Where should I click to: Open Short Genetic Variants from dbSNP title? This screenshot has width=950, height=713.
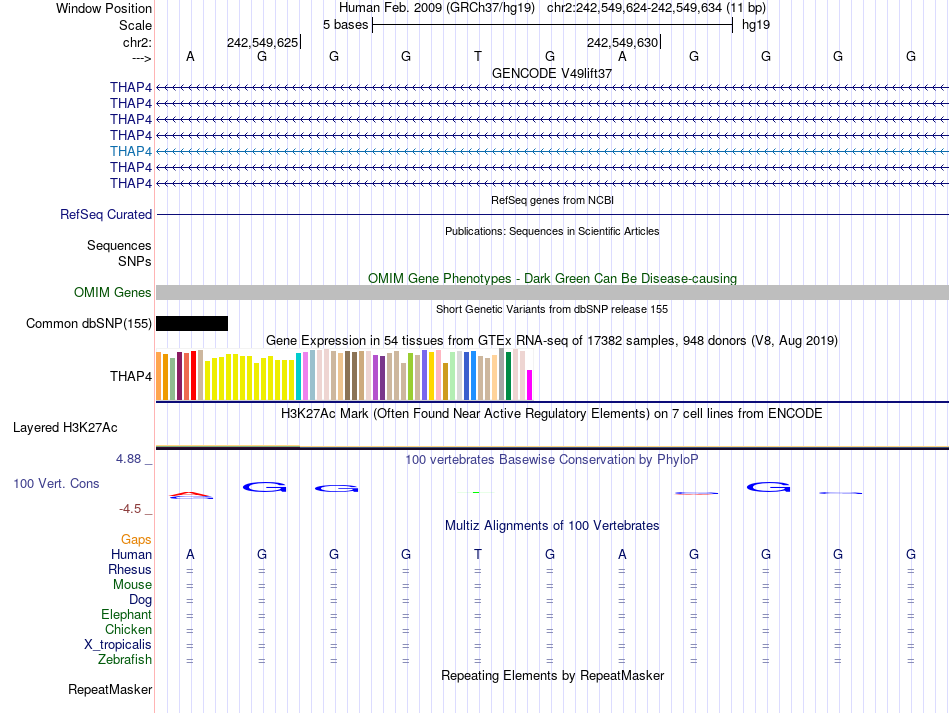point(552,309)
